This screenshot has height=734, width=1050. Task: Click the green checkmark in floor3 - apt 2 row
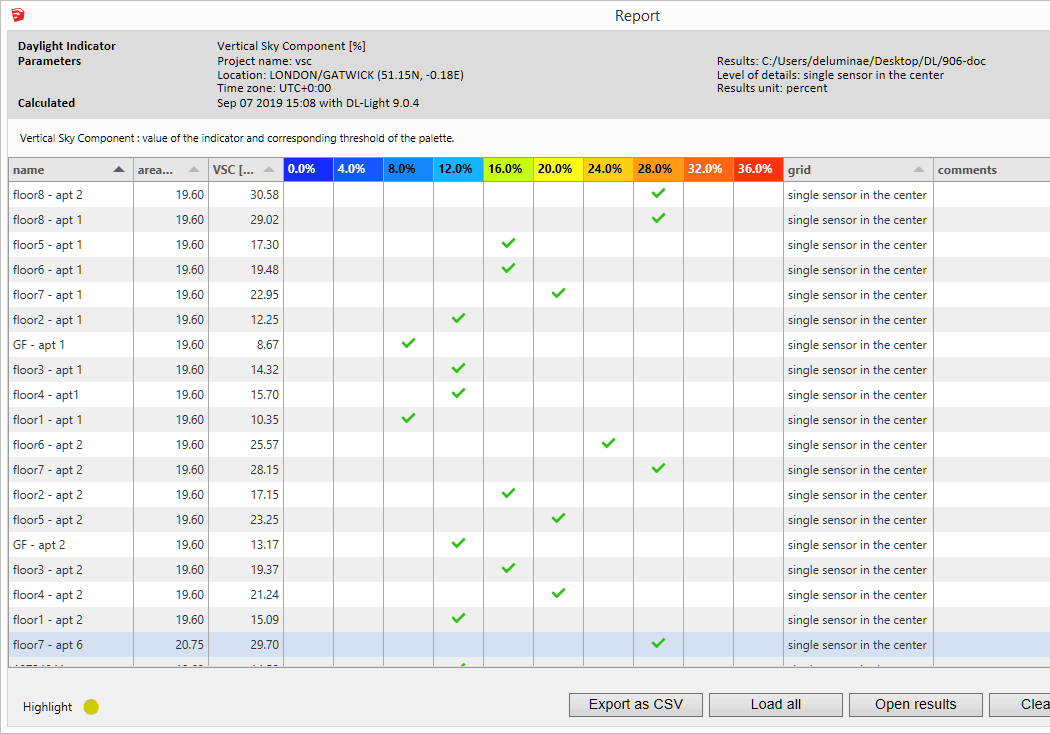(508, 568)
